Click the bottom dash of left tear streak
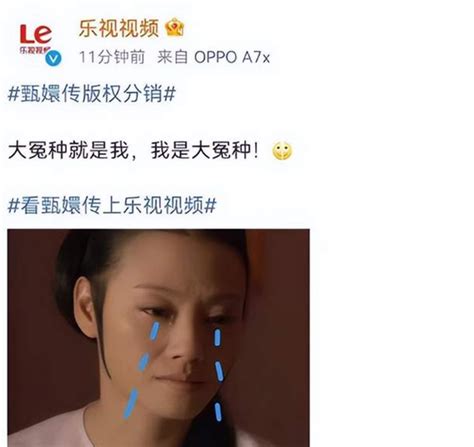The image size is (474, 447). coord(130,404)
